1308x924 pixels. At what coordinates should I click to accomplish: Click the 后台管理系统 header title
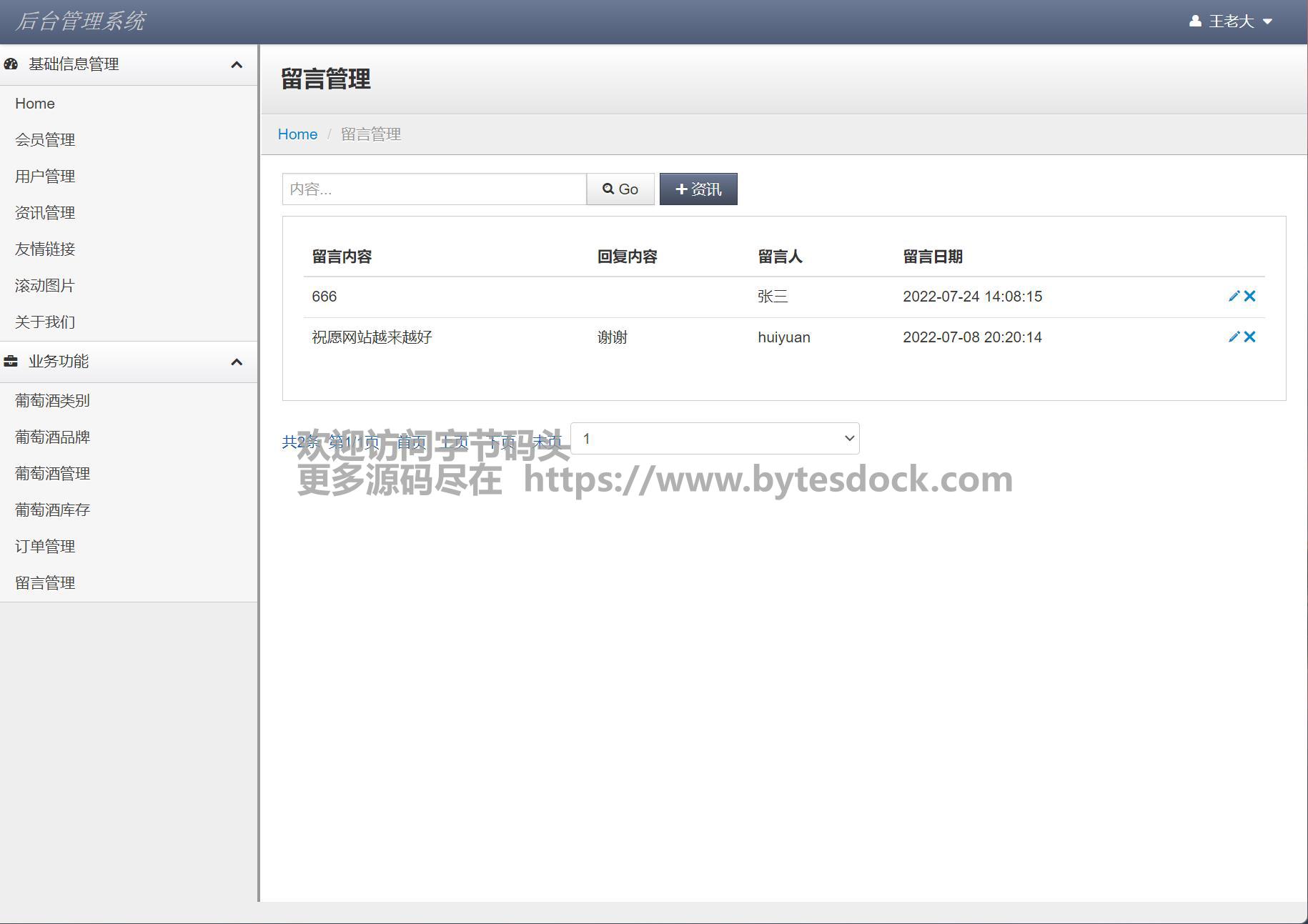pos(80,21)
